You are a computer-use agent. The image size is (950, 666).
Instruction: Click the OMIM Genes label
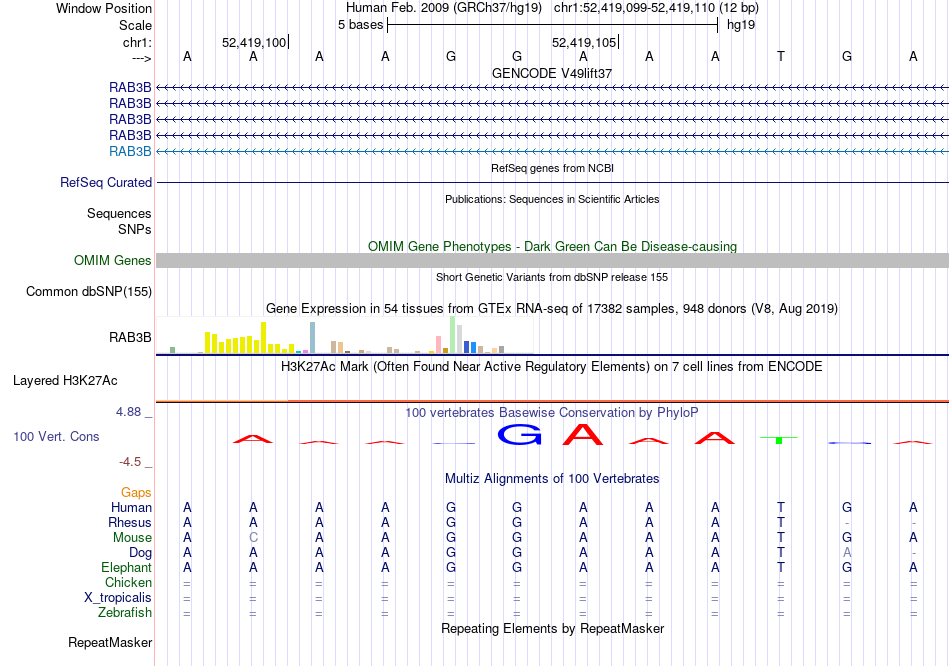[113, 261]
